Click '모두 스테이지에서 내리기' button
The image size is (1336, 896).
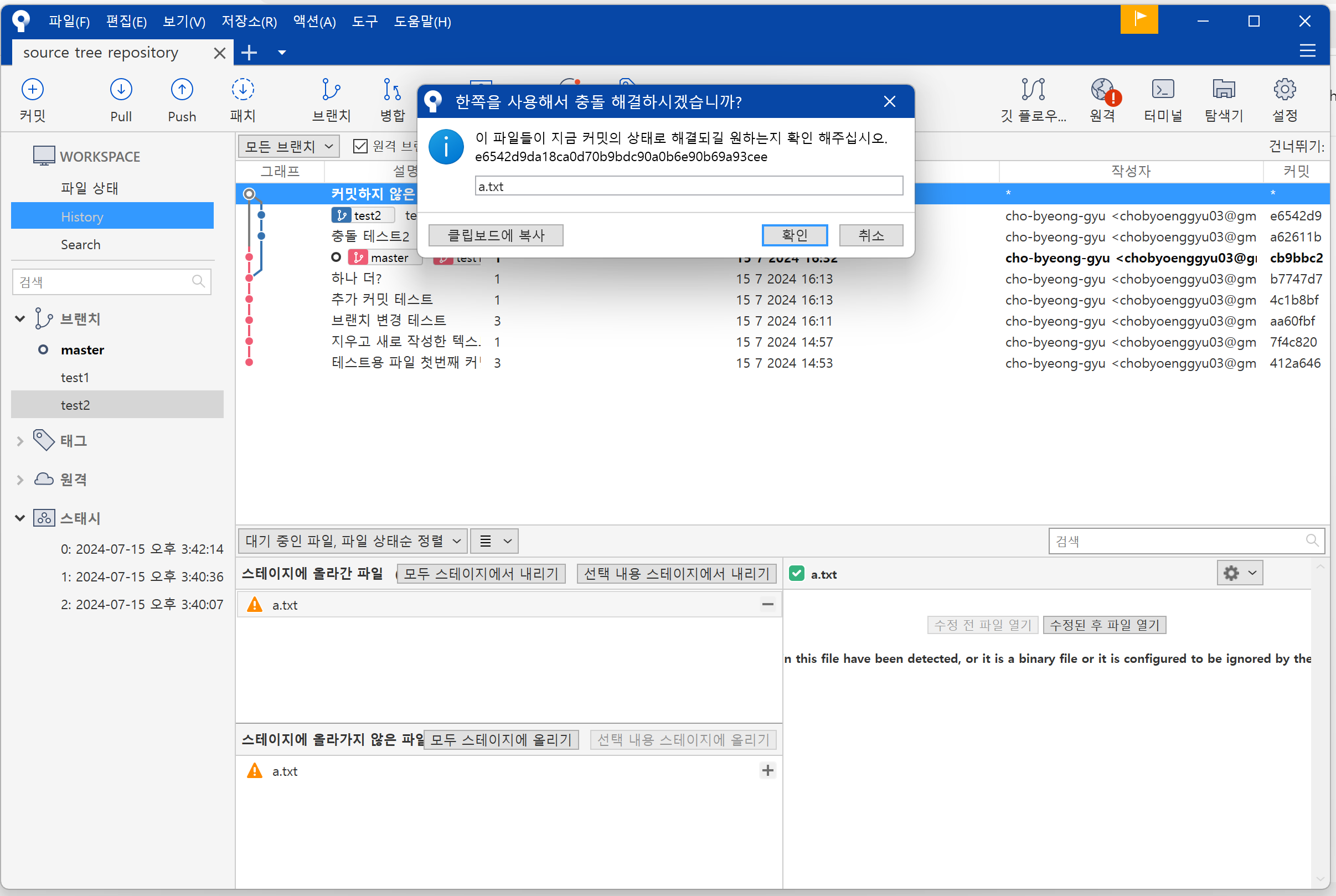point(481,573)
